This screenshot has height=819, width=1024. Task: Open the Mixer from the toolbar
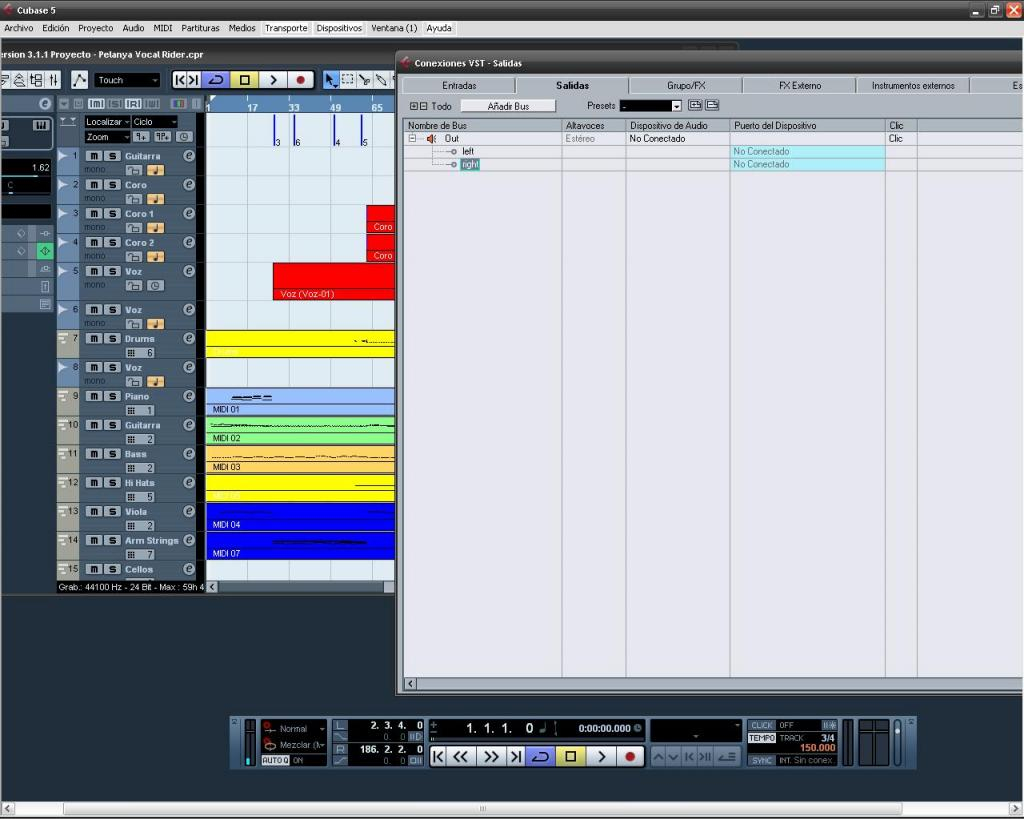click(x=54, y=80)
